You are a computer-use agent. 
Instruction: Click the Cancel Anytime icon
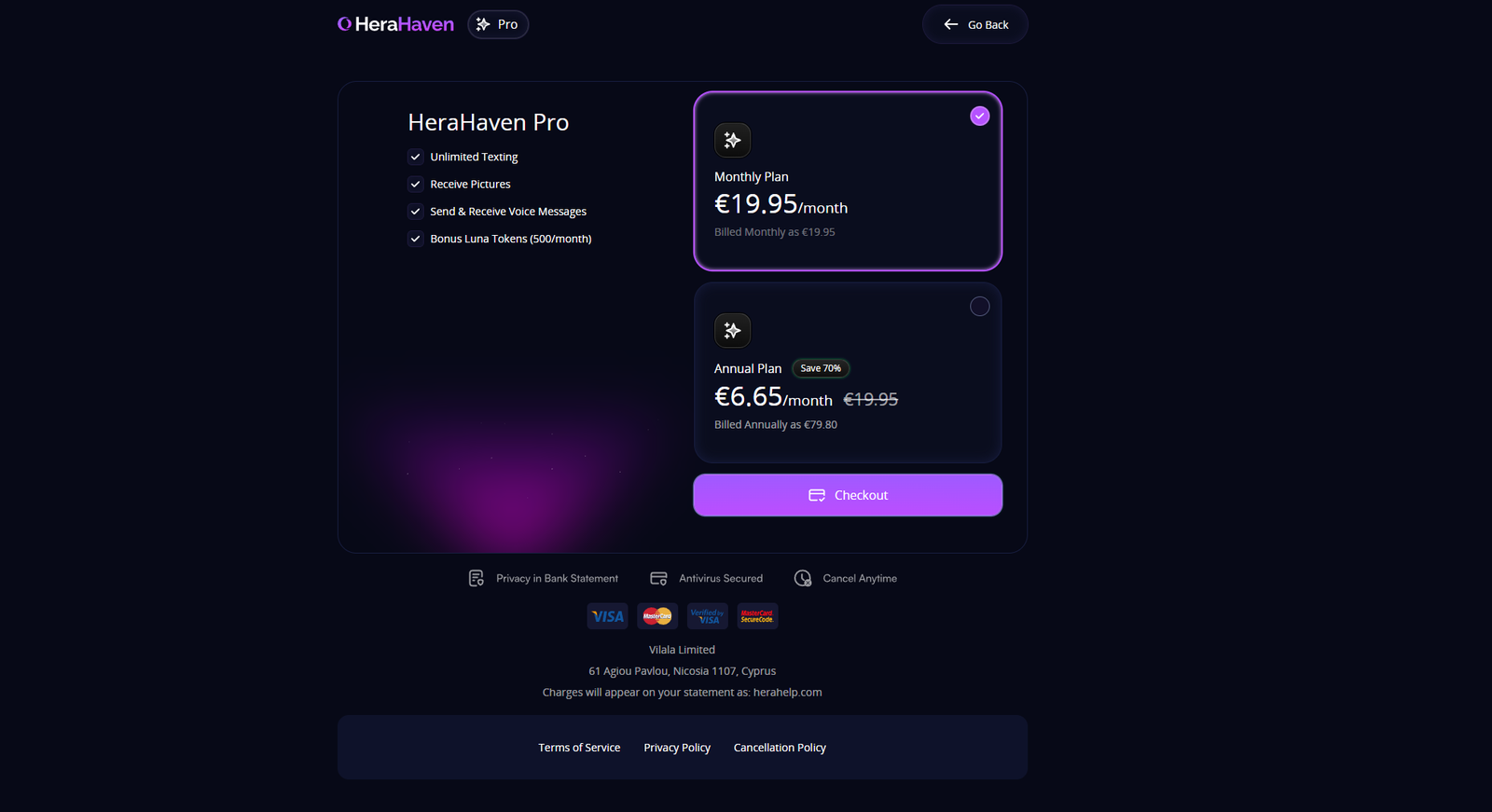[x=802, y=578]
